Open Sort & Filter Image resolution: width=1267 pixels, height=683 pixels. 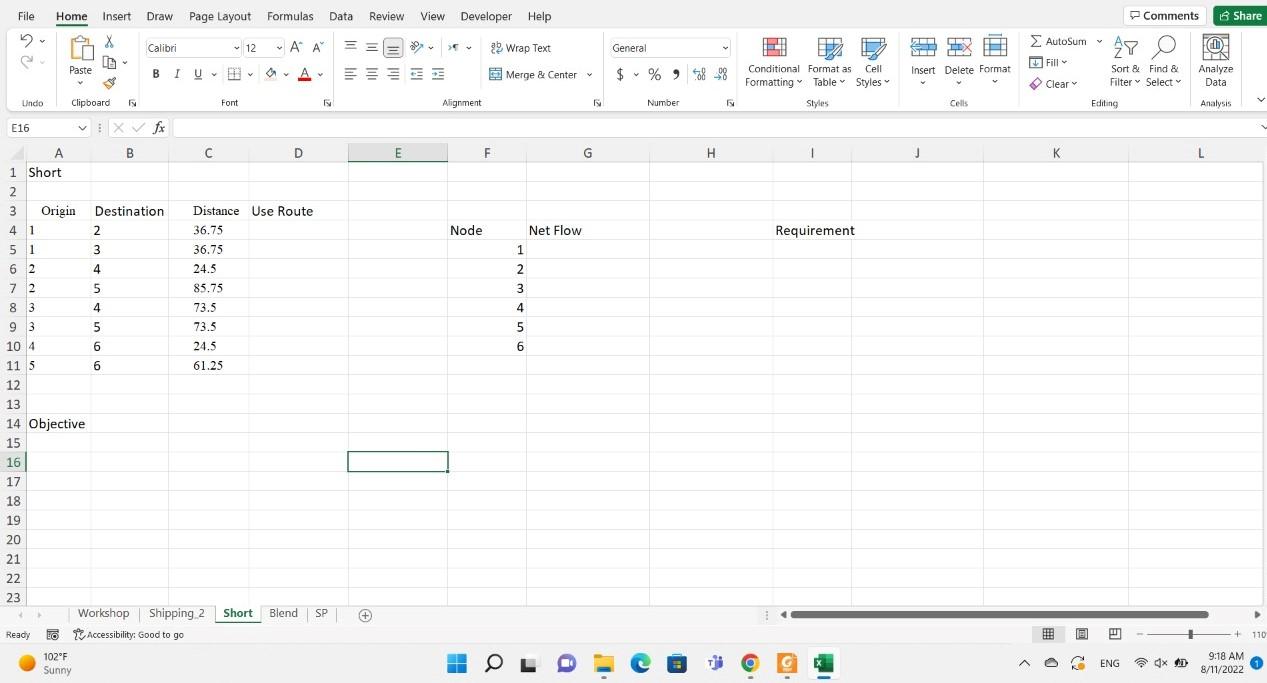1125,62
